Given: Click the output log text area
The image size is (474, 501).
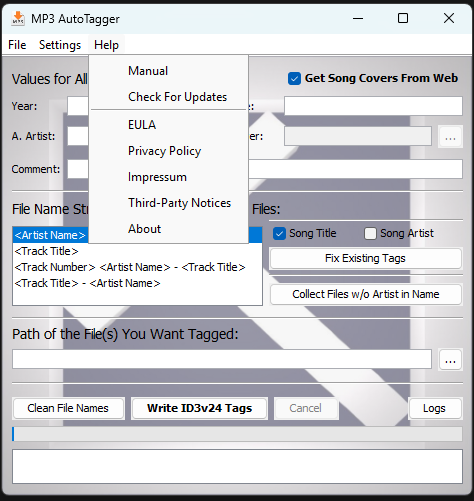Looking at the screenshot, I should coord(237,466).
